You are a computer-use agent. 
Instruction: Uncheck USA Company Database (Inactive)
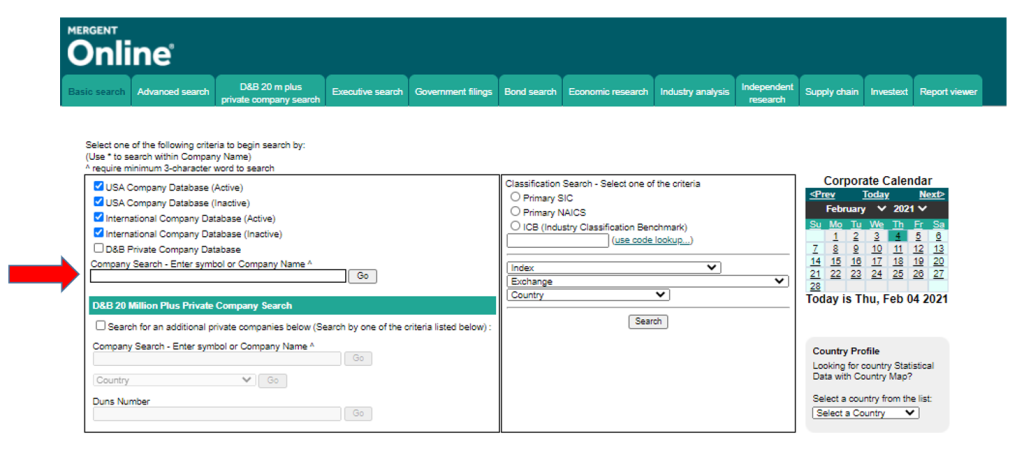click(99, 202)
